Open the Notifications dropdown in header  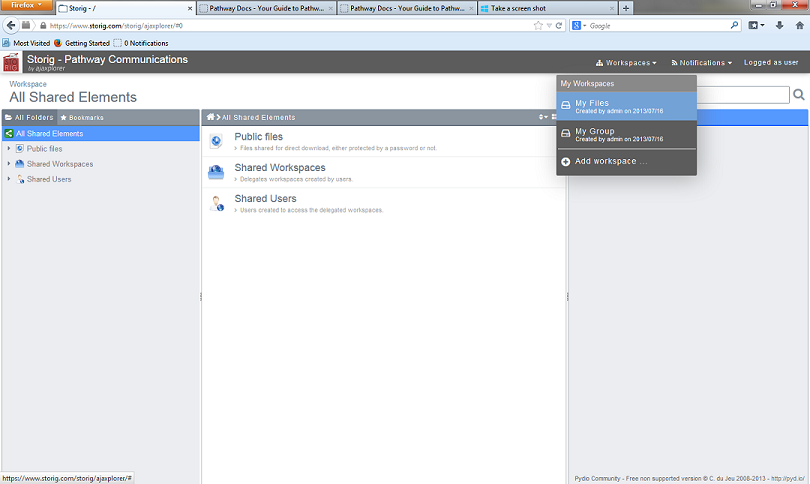point(701,63)
